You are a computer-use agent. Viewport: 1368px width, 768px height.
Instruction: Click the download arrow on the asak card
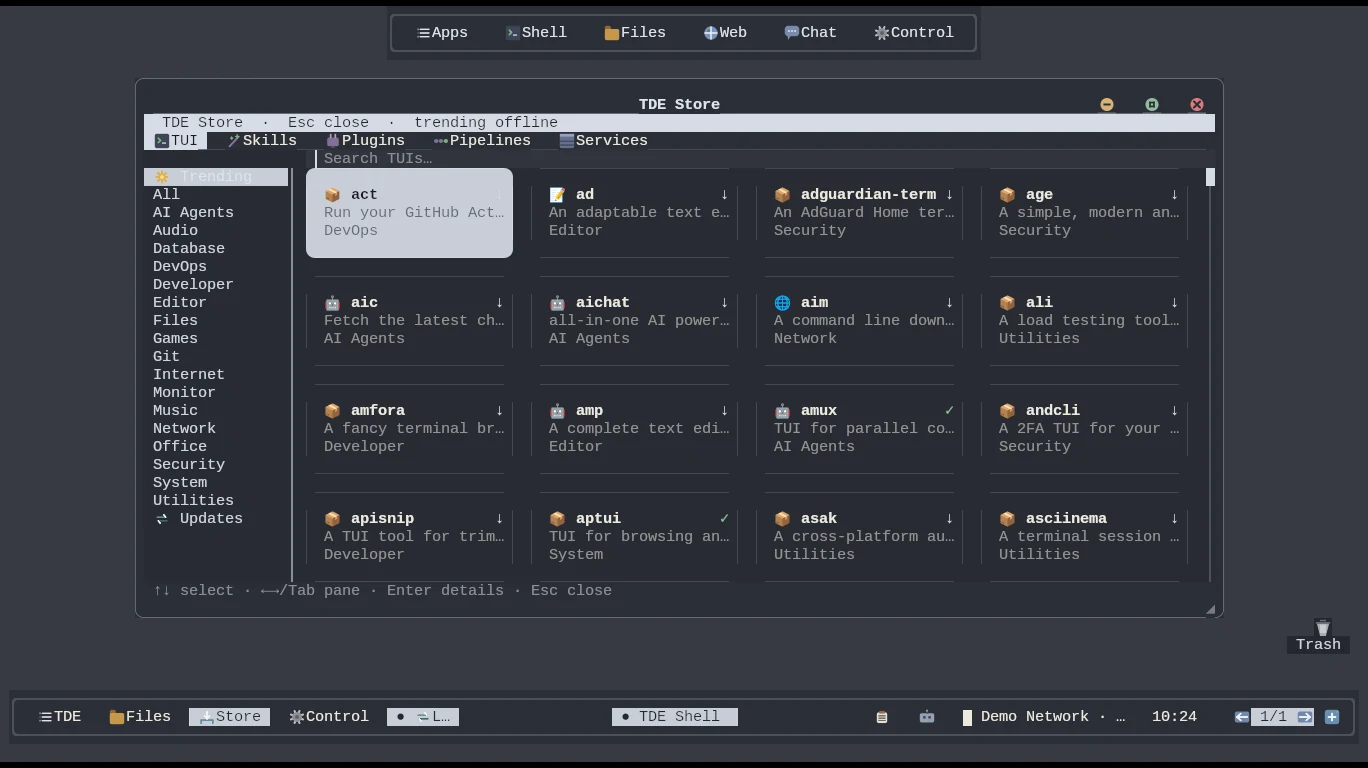(x=949, y=519)
